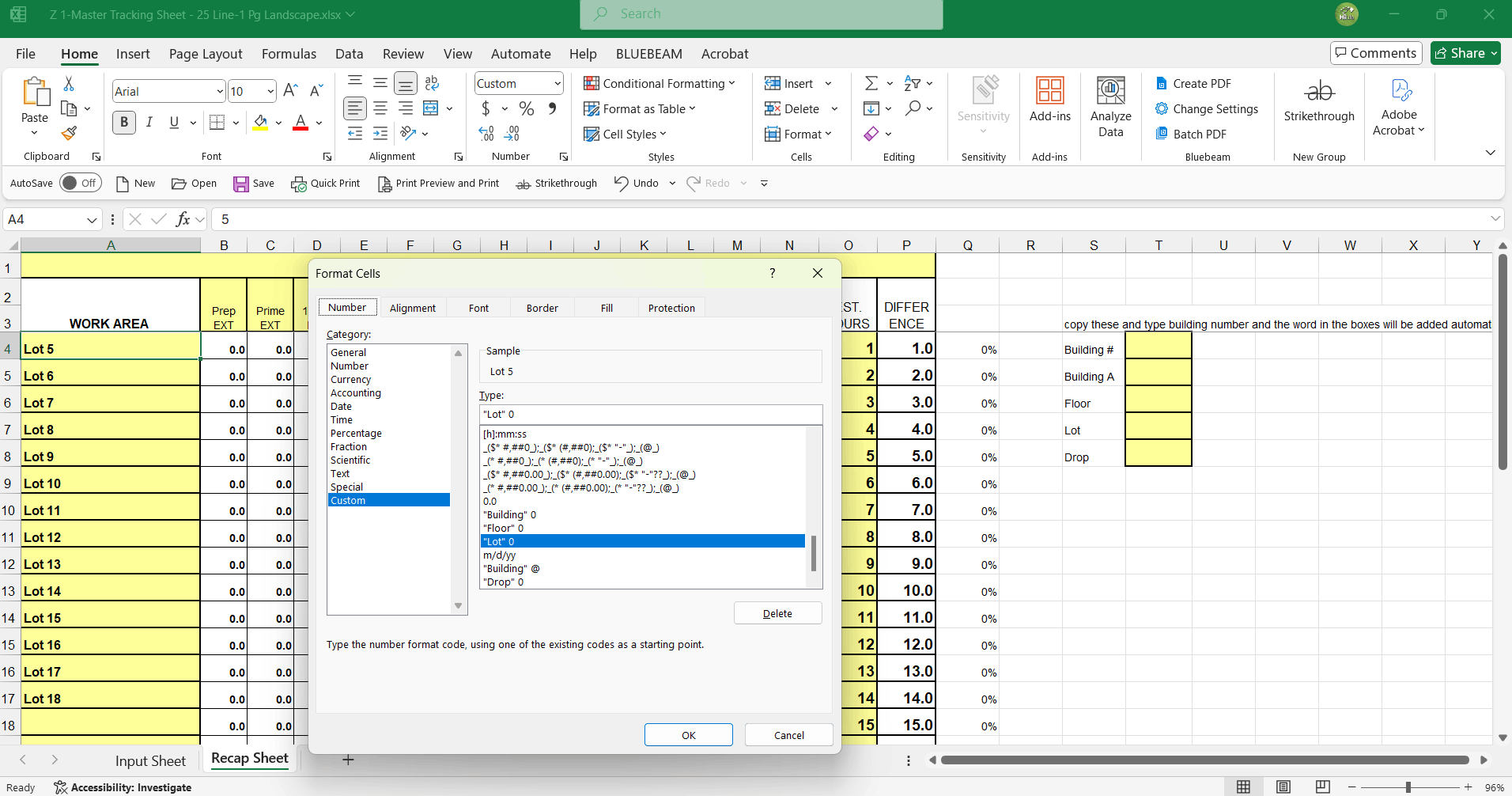Click the Comma Style icon
This screenshot has height=796, width=1512.
pyautogui.click(x=552, y=108)
